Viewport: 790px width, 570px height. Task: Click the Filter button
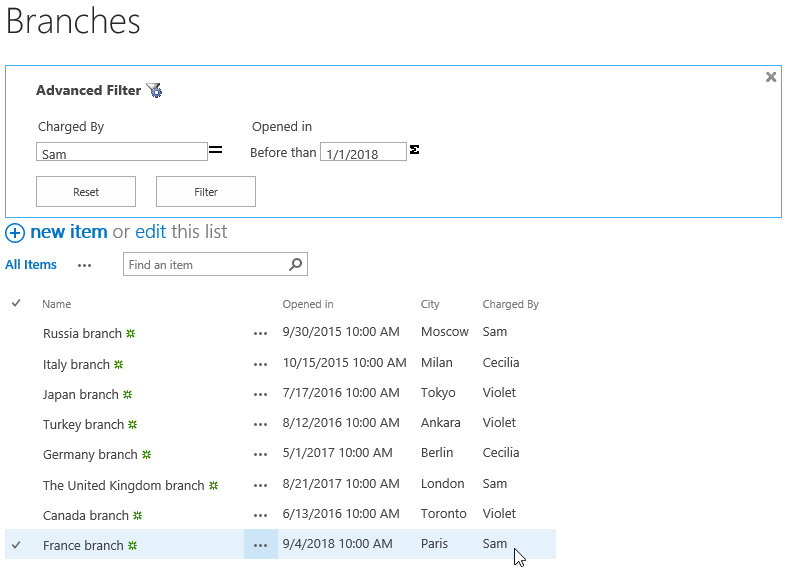pos(206,192)
